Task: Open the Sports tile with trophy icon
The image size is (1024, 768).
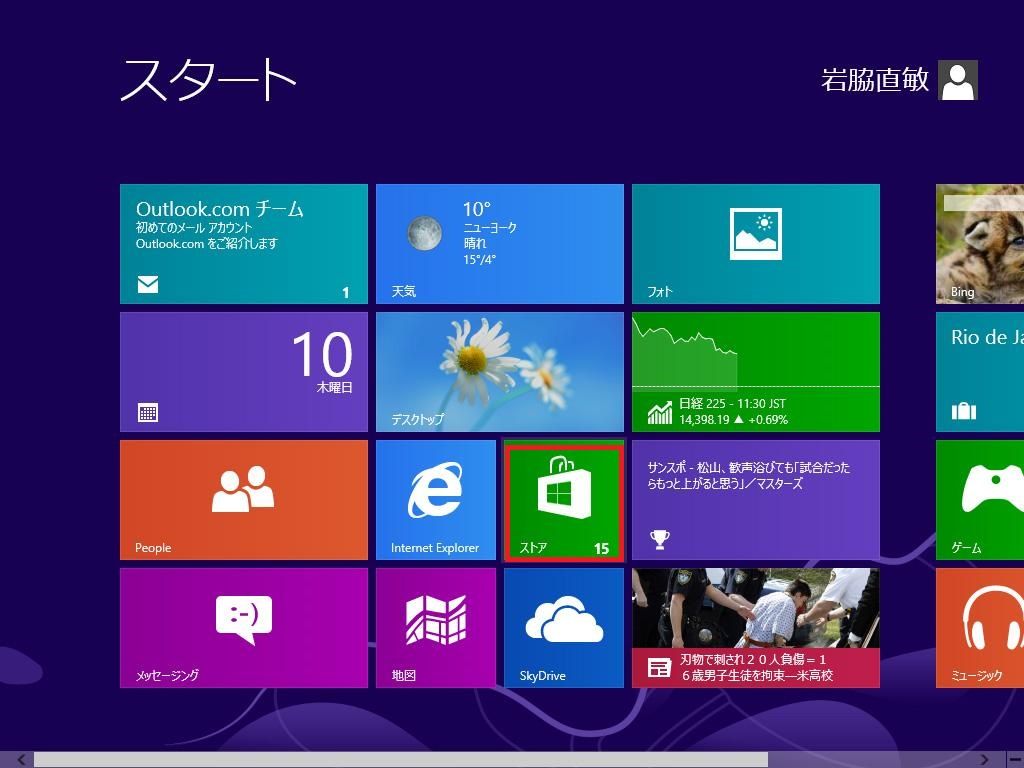Action: click(756, 500)
